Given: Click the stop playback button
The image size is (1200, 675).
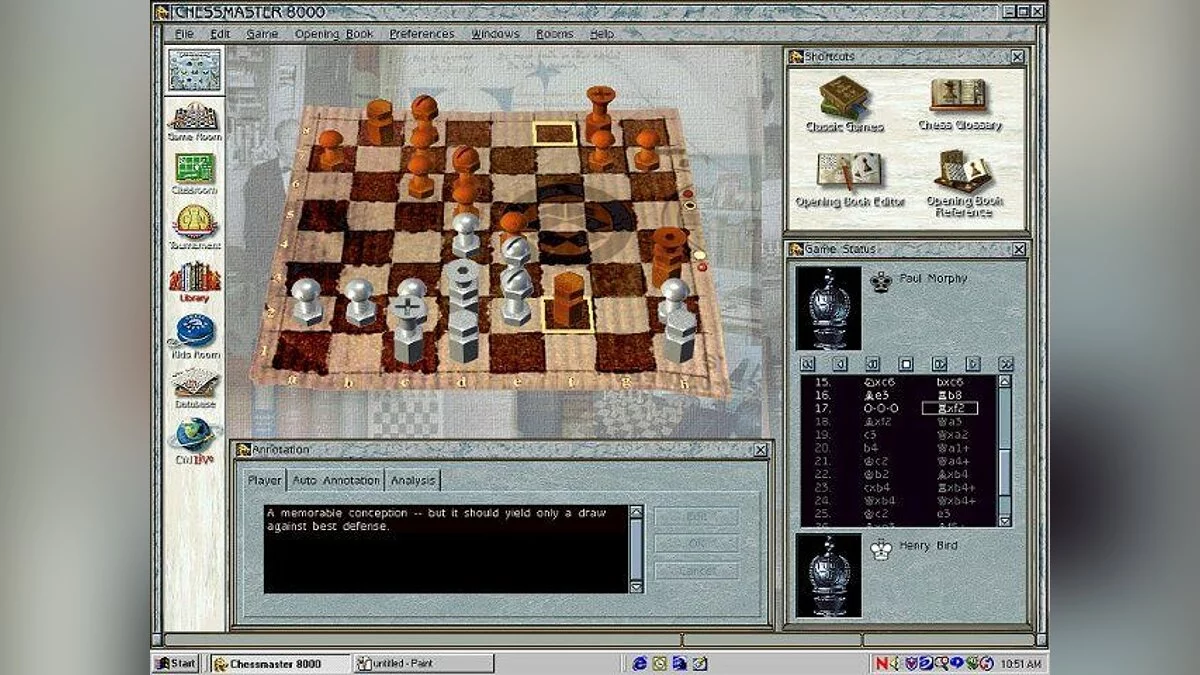Looking at the screenshot, I should [x=906, y=364].
